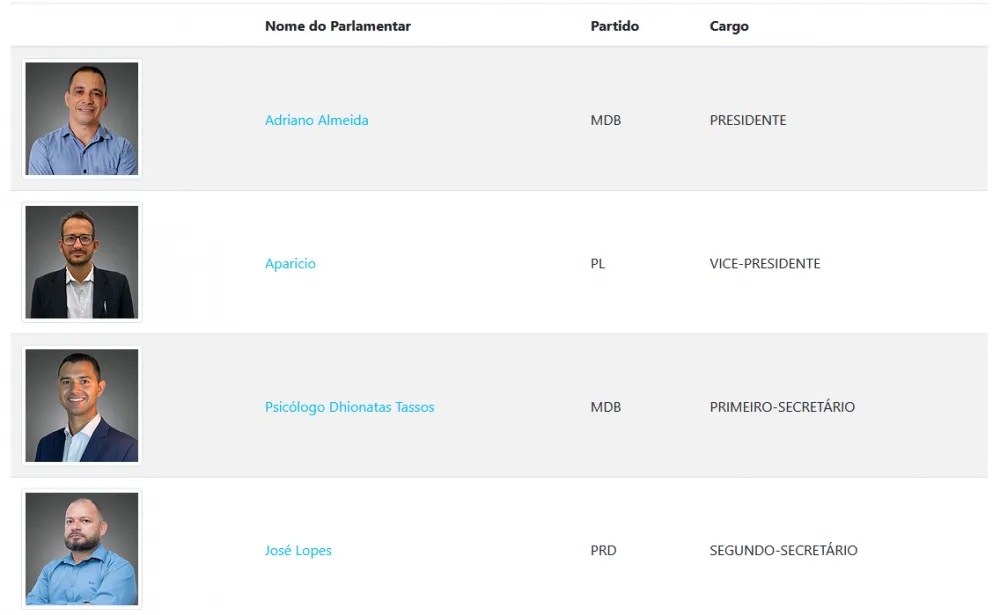Click the MDB party in Adriano Almeida's row
Viewport: 1000px width, 615px height.
(x=605, y=120)
